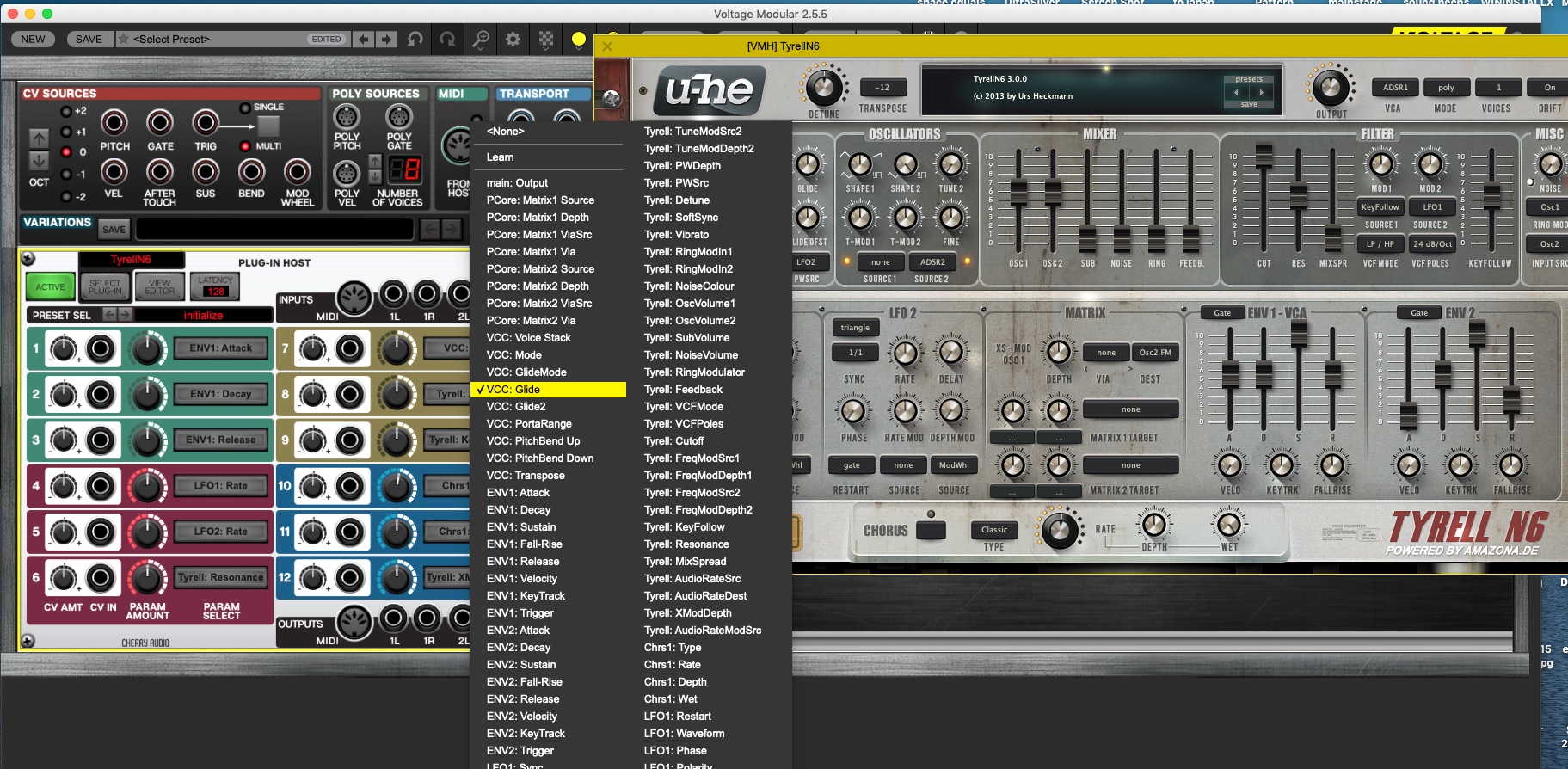The image size is (1568, 769).
Task: Click the filter CUT slider handle
Action: pyautogui.click(x=1264, y=155)
